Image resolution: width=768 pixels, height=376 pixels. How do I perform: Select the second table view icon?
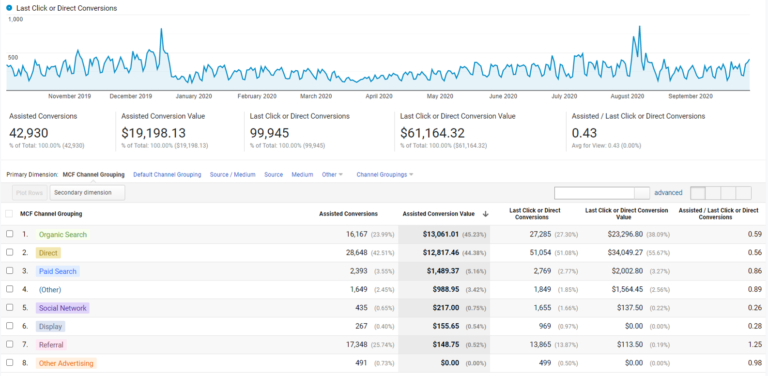coord(713,193)
